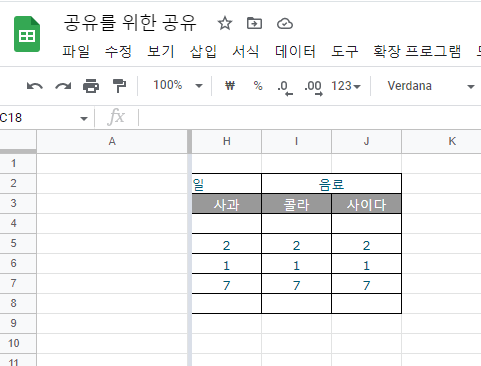Open the 삽입 menu
Viewport: 481px width, 366px height.
[x=203, y=51]
